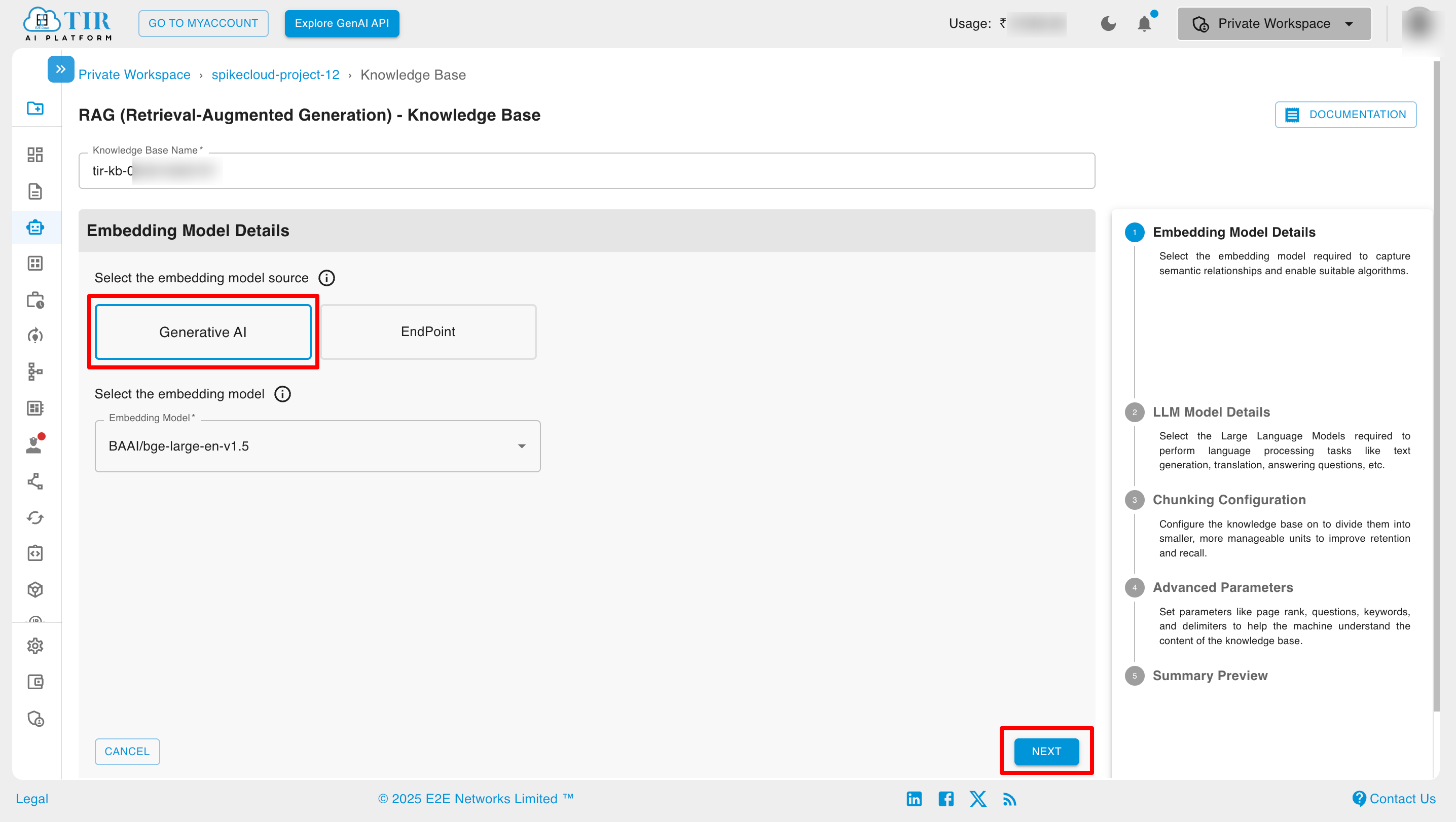
Task: Select the Generative AI embedding source
Action: (x=202, y=331)
